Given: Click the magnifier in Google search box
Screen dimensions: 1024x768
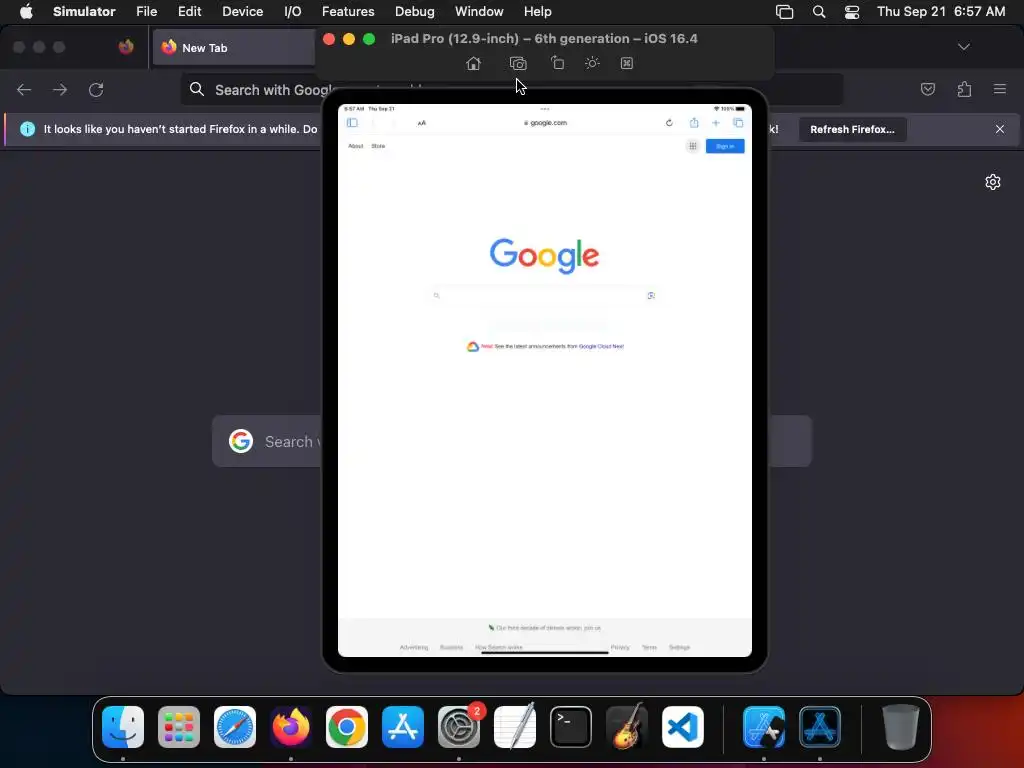Looking at the screenshot, I should pyautogui.click(x=436, y=296).
